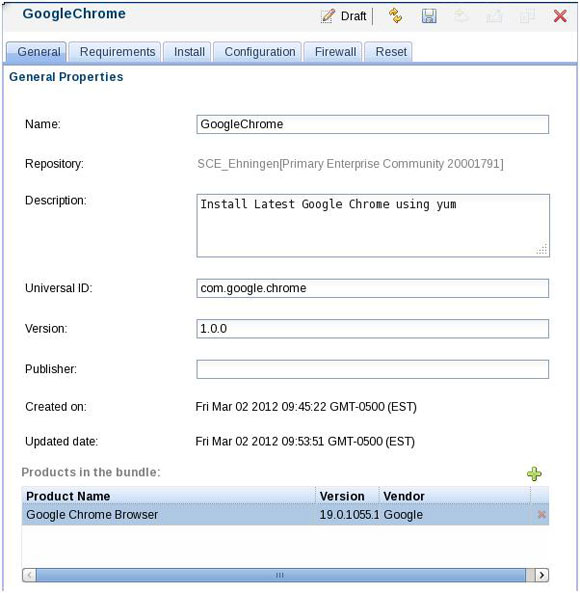Click the Universal ID field
The height and width of the screenshot is (593, 580).
tap(372, 288)
